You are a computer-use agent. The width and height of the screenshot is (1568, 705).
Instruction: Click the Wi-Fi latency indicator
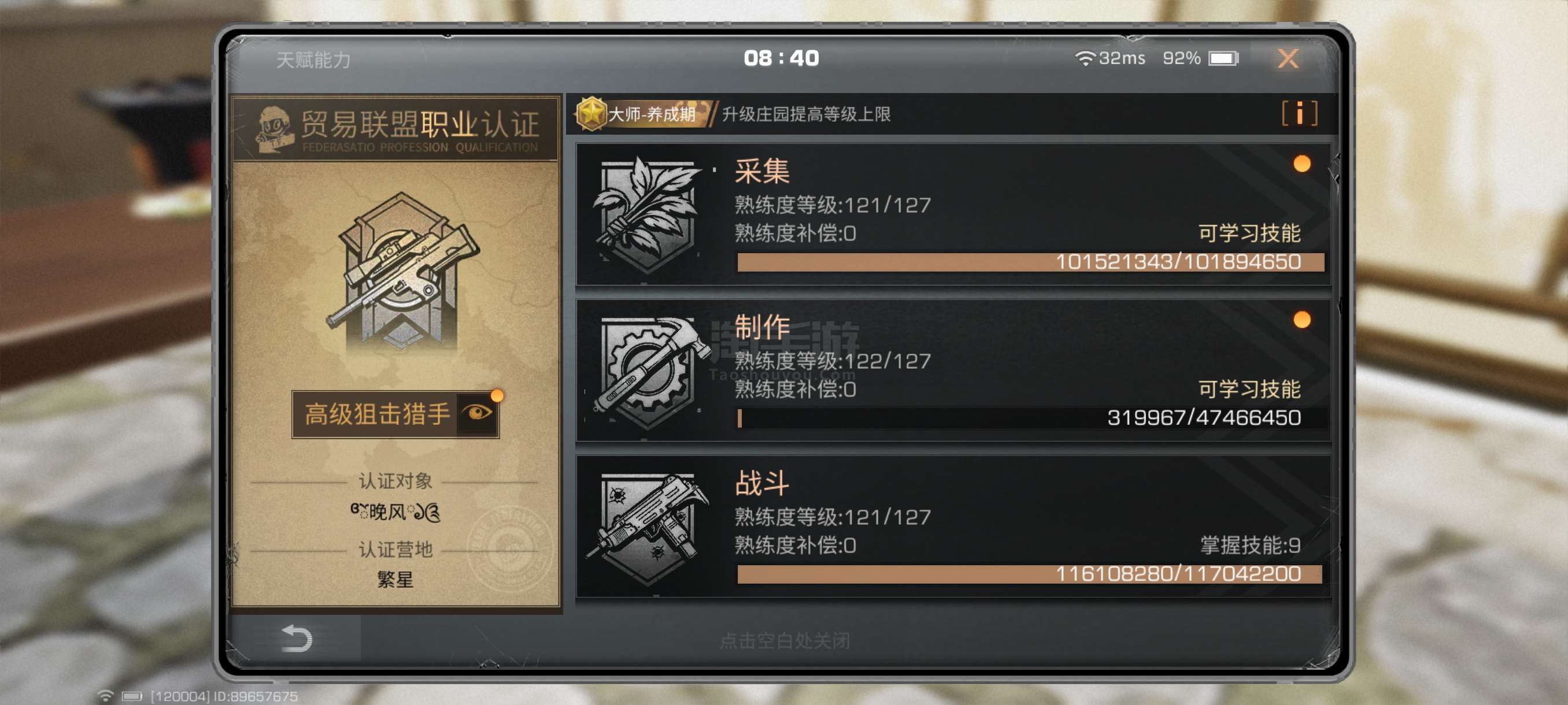click(1110, 58)
